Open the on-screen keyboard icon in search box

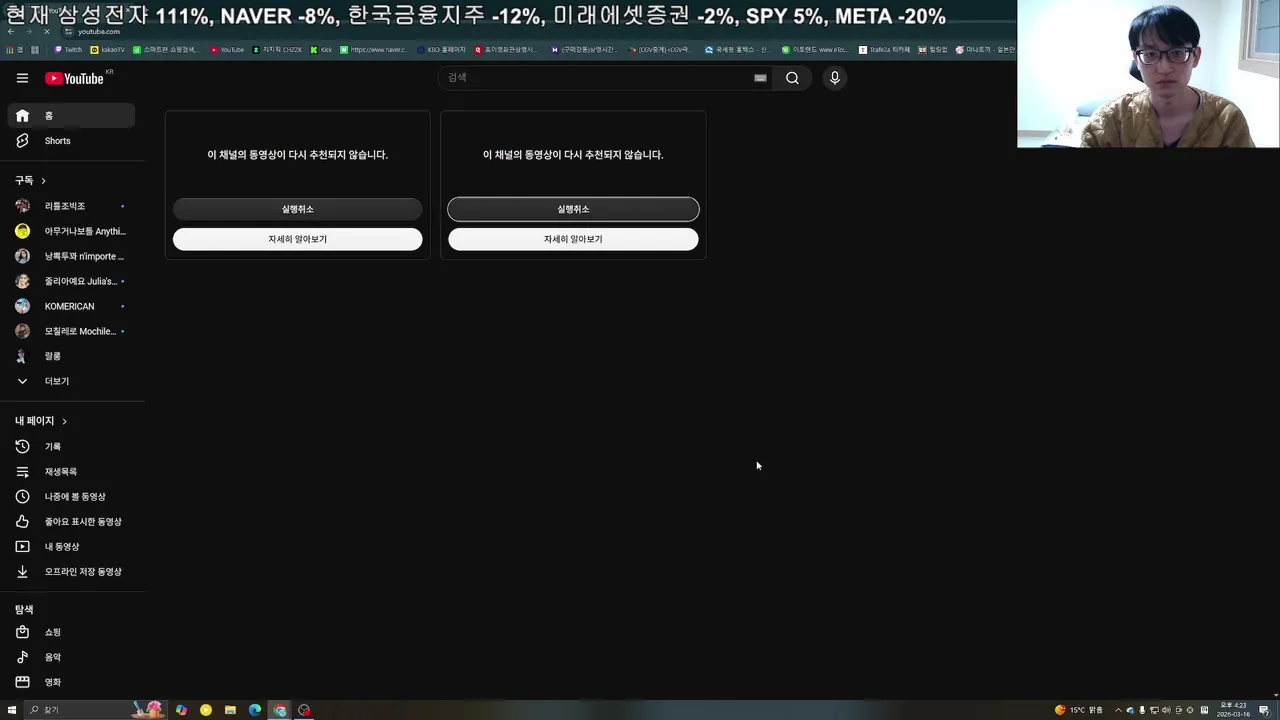(x=760, y=78)
